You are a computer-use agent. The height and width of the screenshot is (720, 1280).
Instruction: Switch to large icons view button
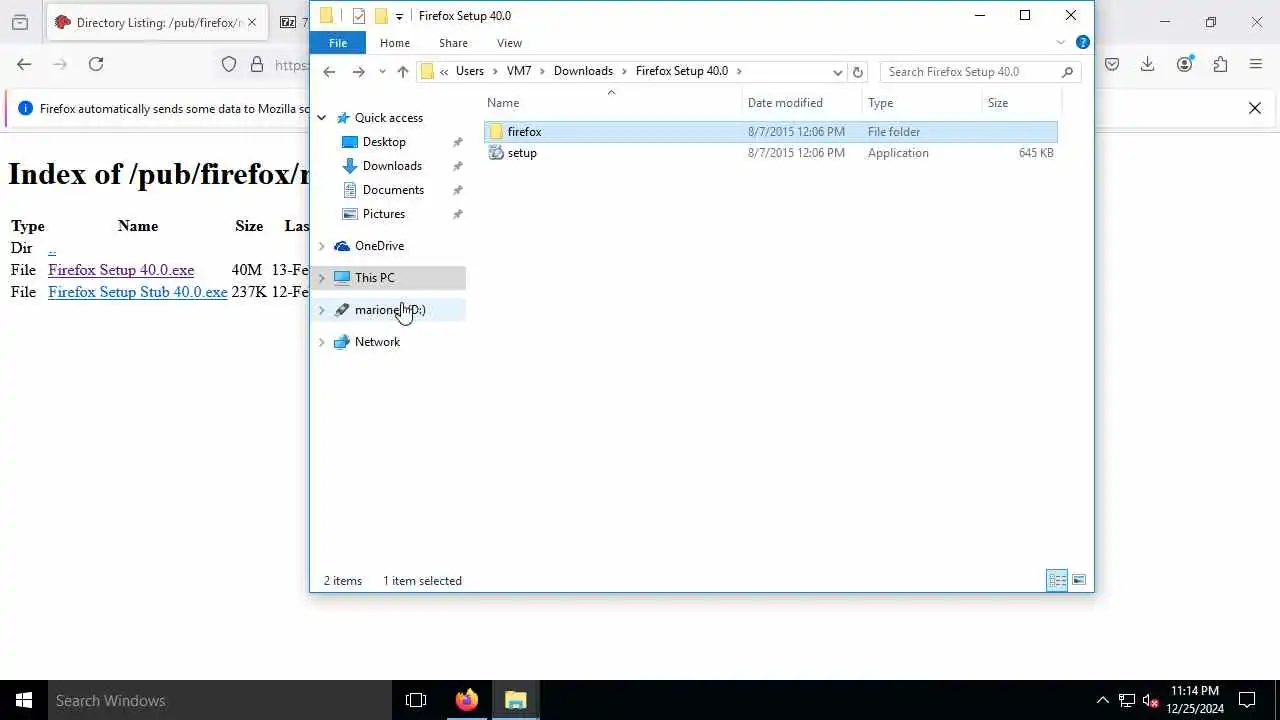1079,580
